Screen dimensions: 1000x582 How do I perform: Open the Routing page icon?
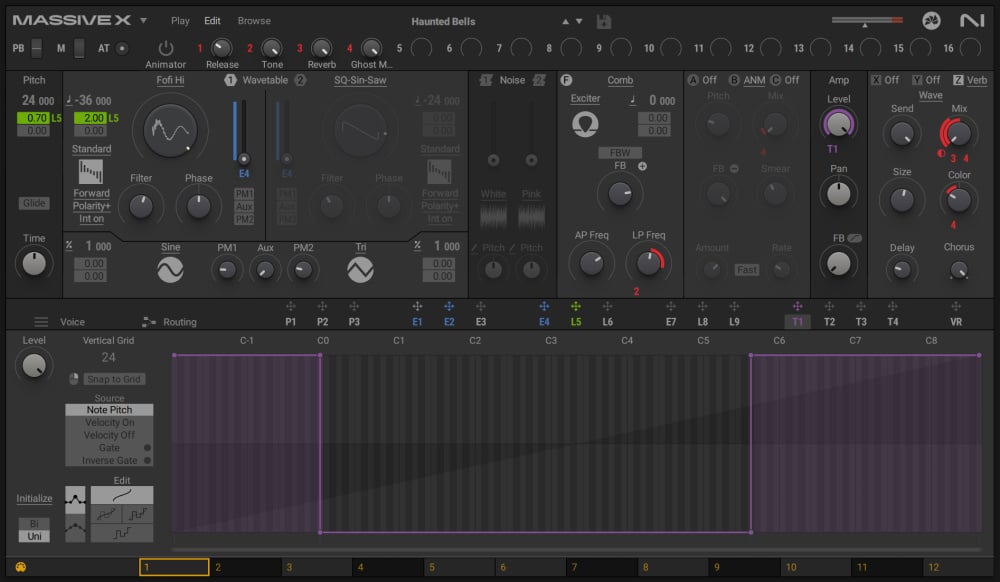[x=149, y=322]
